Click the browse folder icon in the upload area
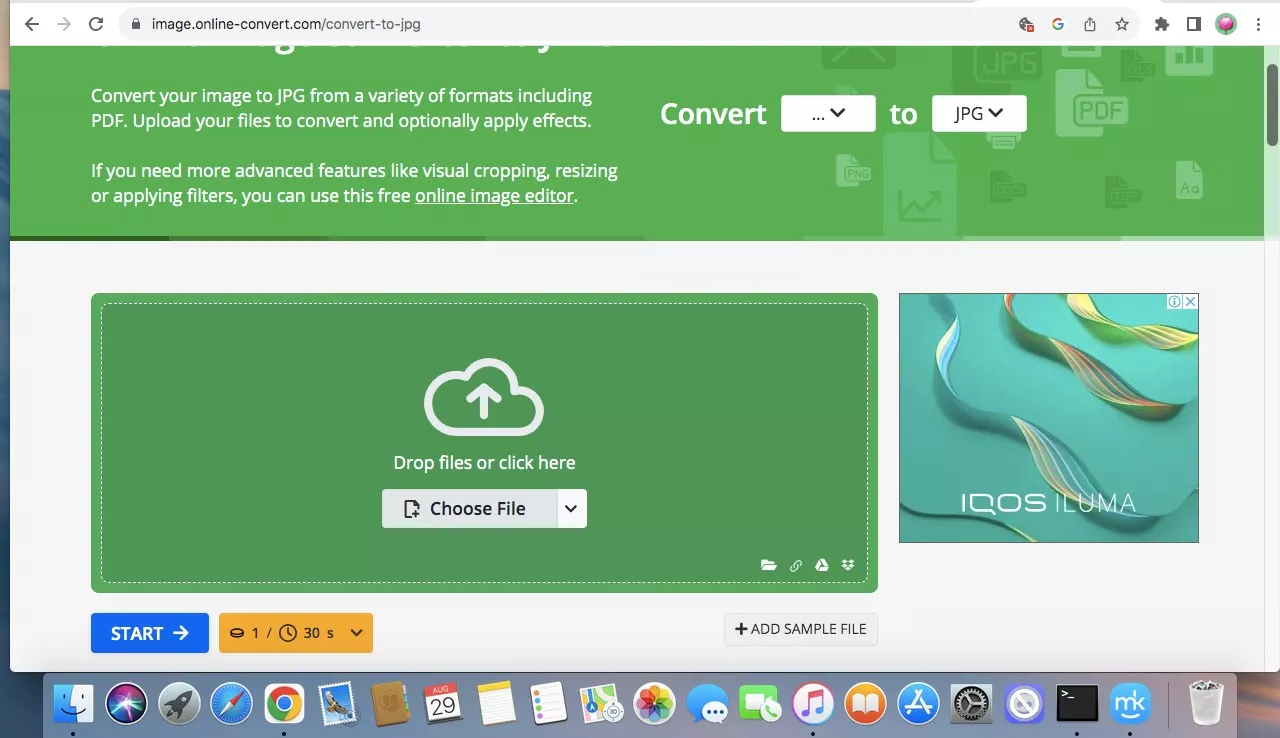Screen dimensions: 1280x738 [768, 565]
